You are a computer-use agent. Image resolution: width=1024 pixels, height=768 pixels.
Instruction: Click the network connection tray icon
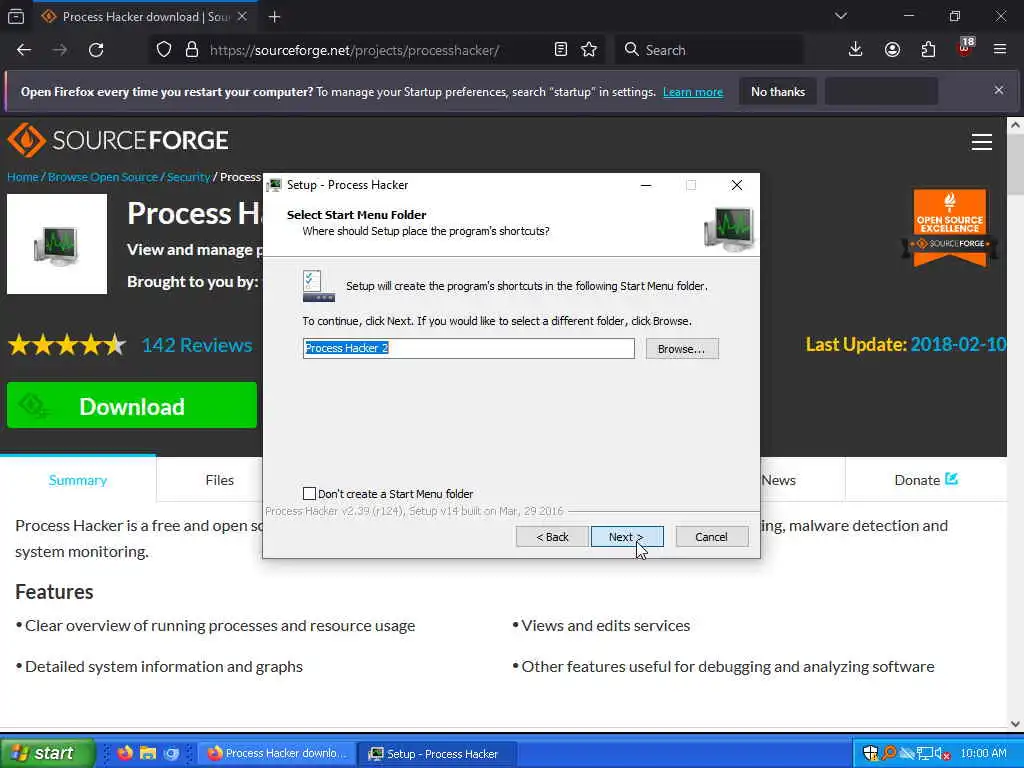924,754
